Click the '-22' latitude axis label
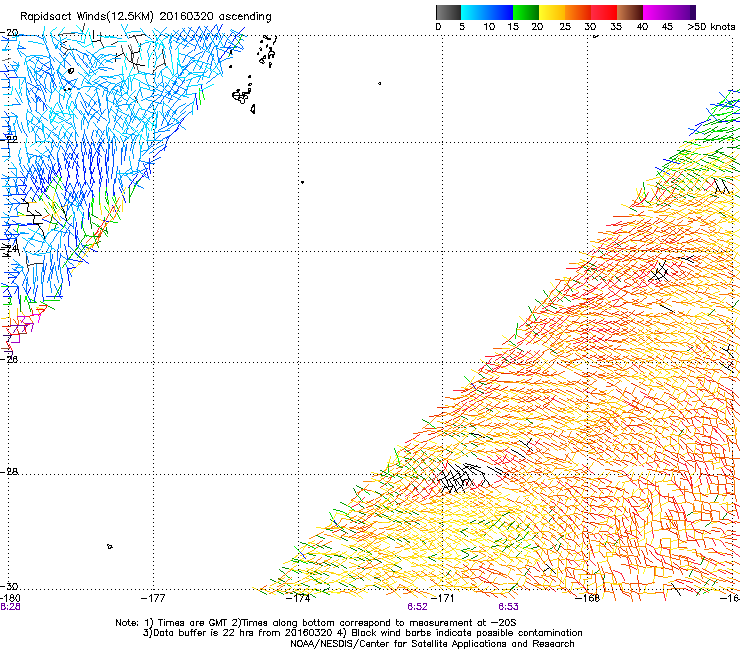This screenshot has height=650, width=740. (9, 139)
